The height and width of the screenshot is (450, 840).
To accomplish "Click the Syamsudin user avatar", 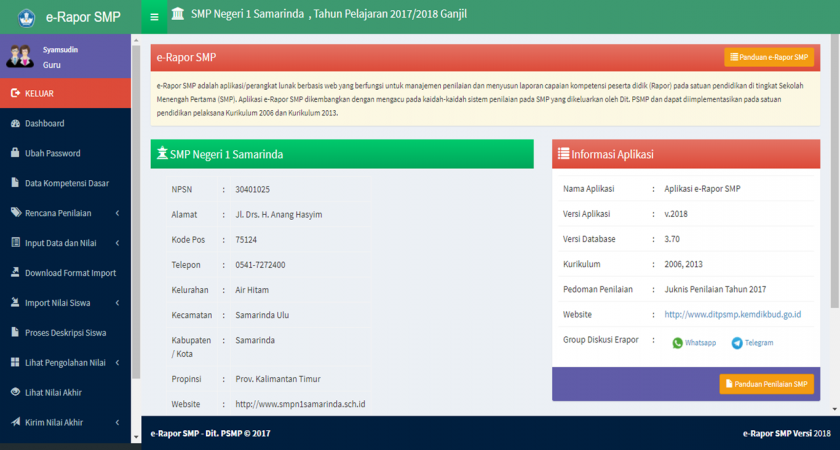I will coord(19,56).
